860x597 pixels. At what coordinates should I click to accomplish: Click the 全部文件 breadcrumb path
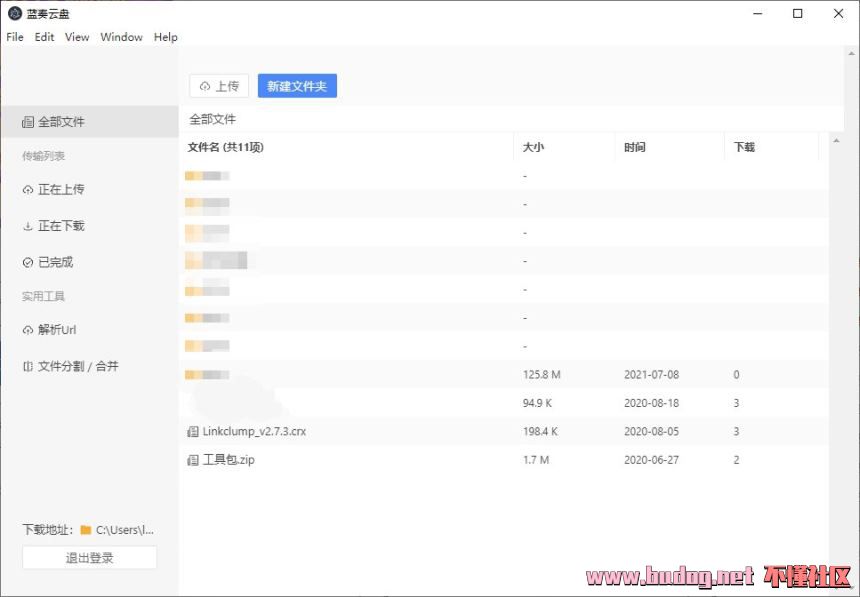pos(213,119)
